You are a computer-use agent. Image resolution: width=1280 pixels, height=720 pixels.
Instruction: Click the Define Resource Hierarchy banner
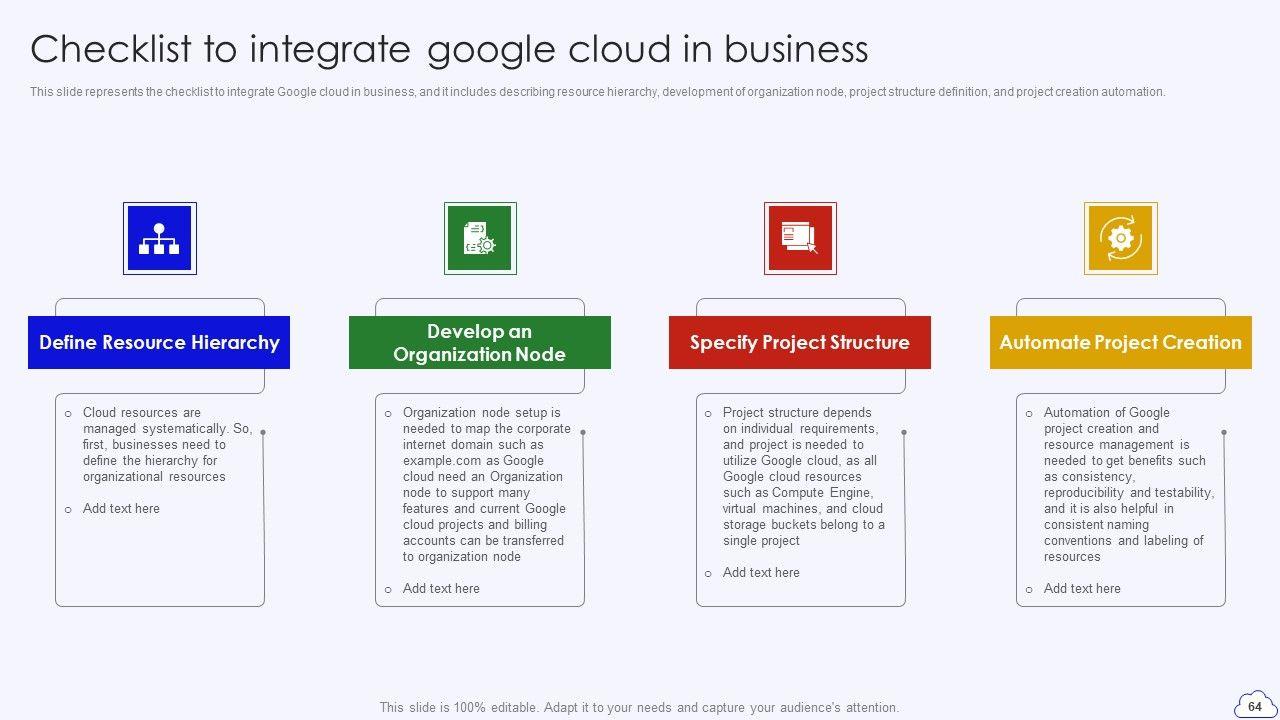tap(159, 342)
